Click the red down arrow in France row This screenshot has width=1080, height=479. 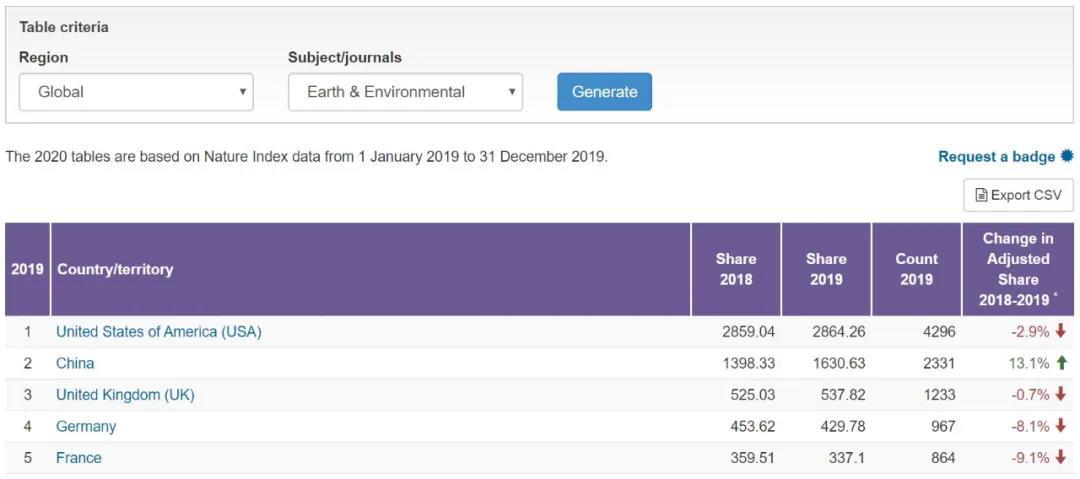1061,458
